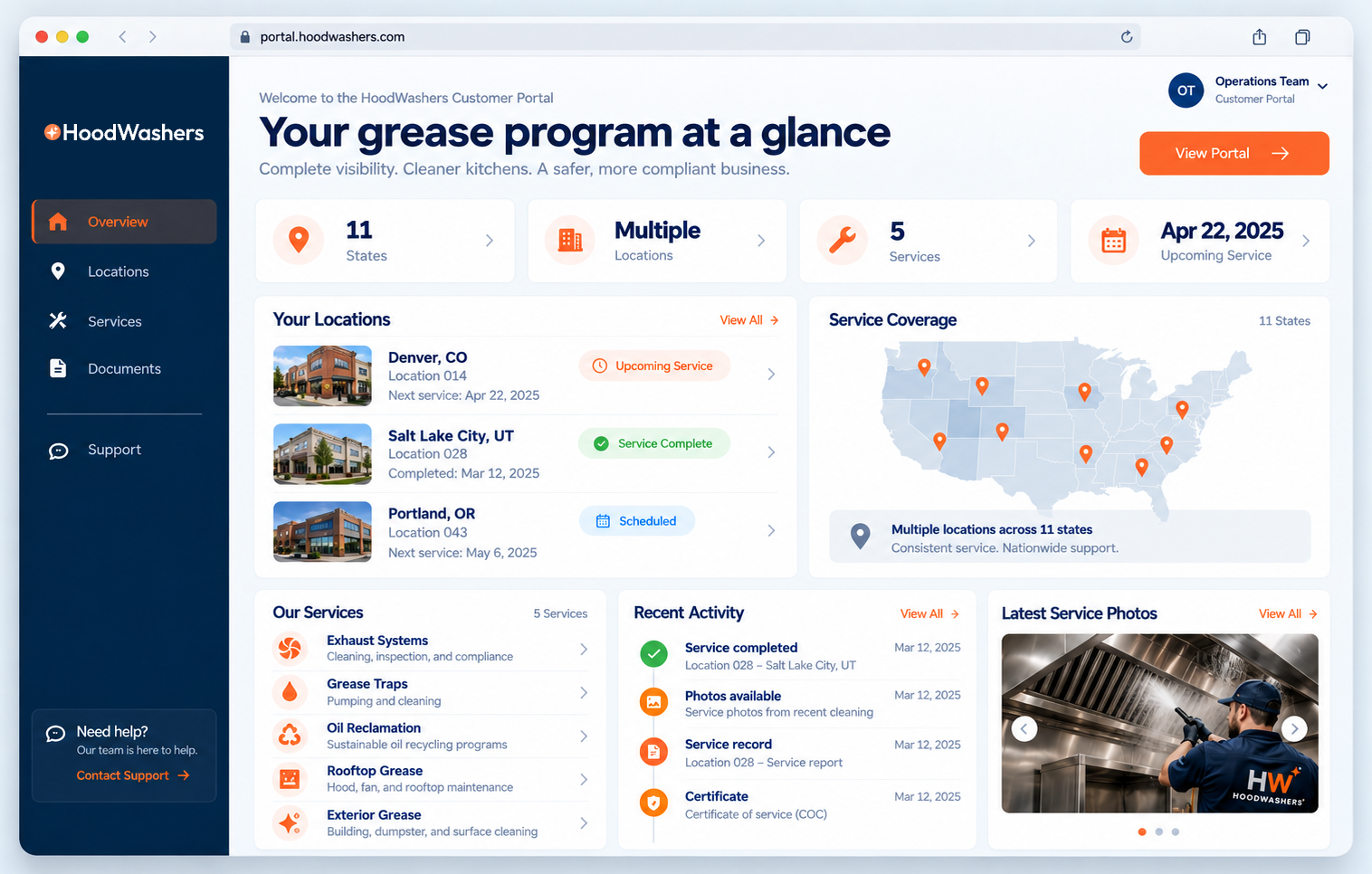Click the Exhaust Systems fan icon
Viewport: 1372px width, 874px height.
(290, 649)
